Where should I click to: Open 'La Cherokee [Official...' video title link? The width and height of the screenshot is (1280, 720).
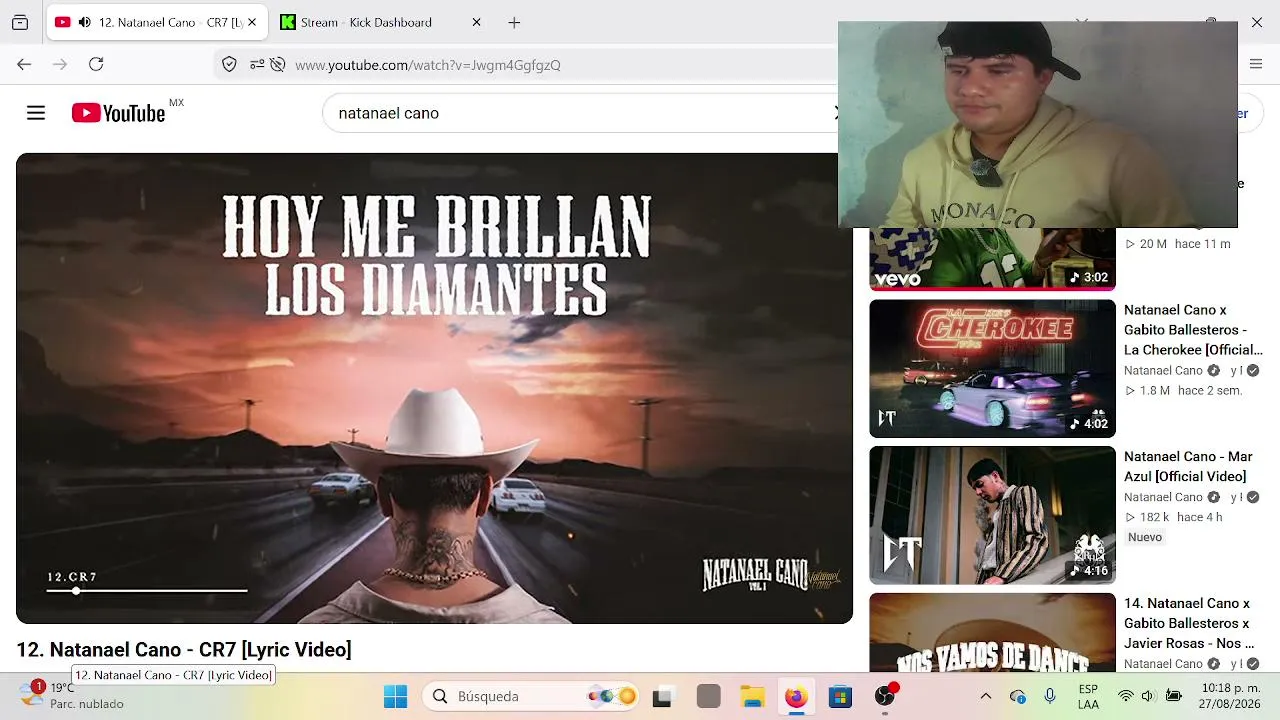[x=1193, y=330]
